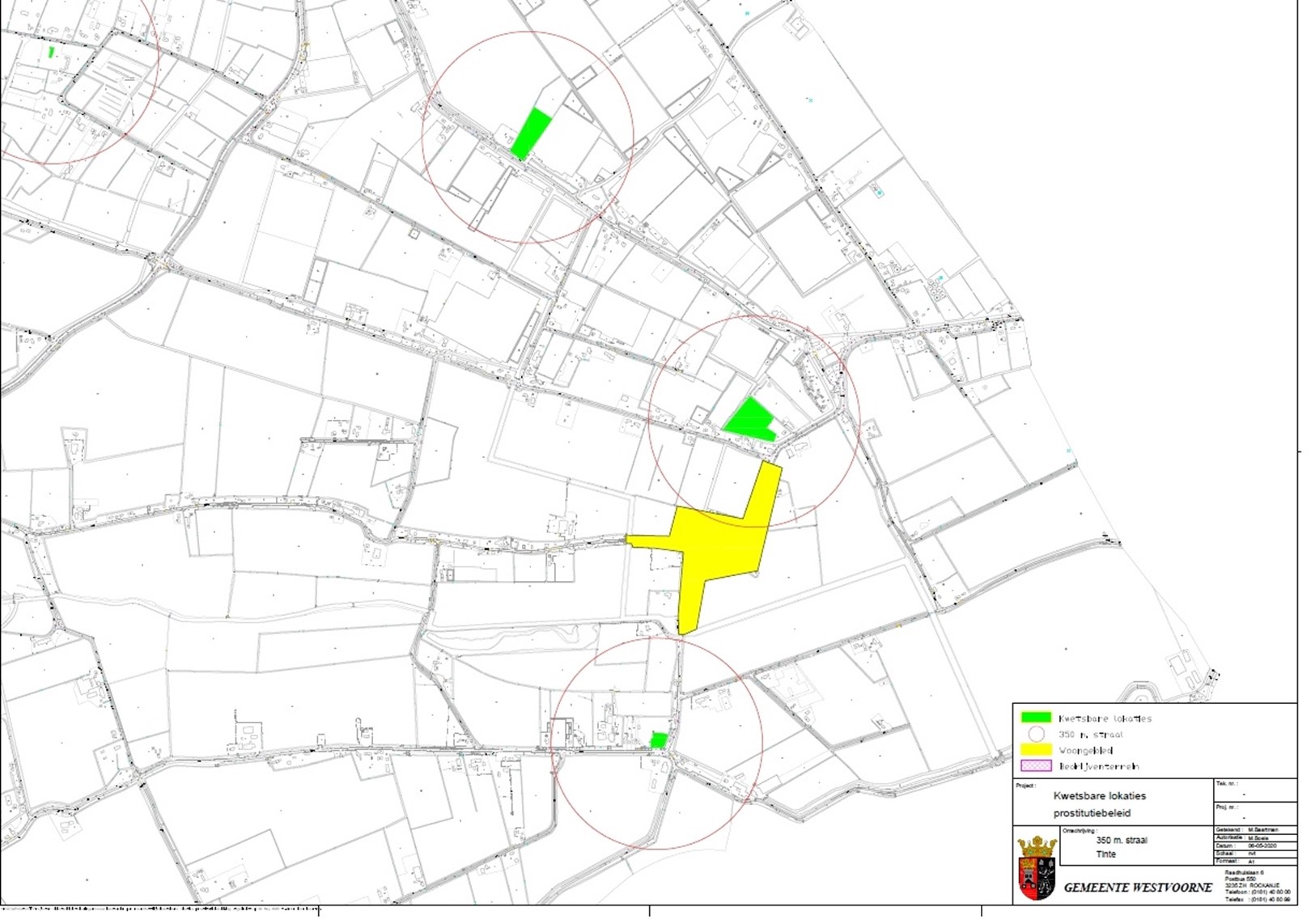Click the 'Getekend' row in the title block
1311x924 pixels.
point(1256,829)
